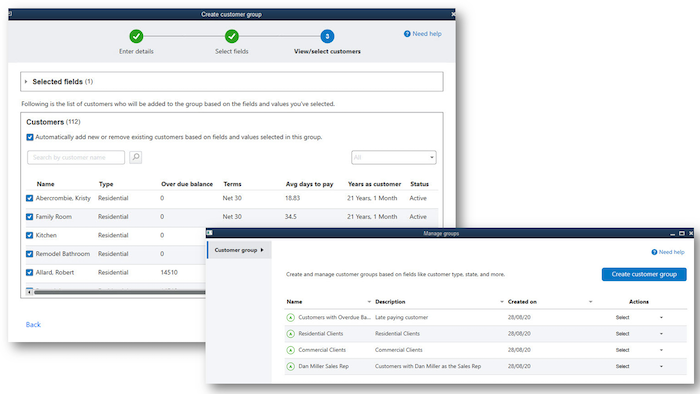Screen dimensions: 700x394
Task: Click the search magnifier icon button
Action: (136, 157)
